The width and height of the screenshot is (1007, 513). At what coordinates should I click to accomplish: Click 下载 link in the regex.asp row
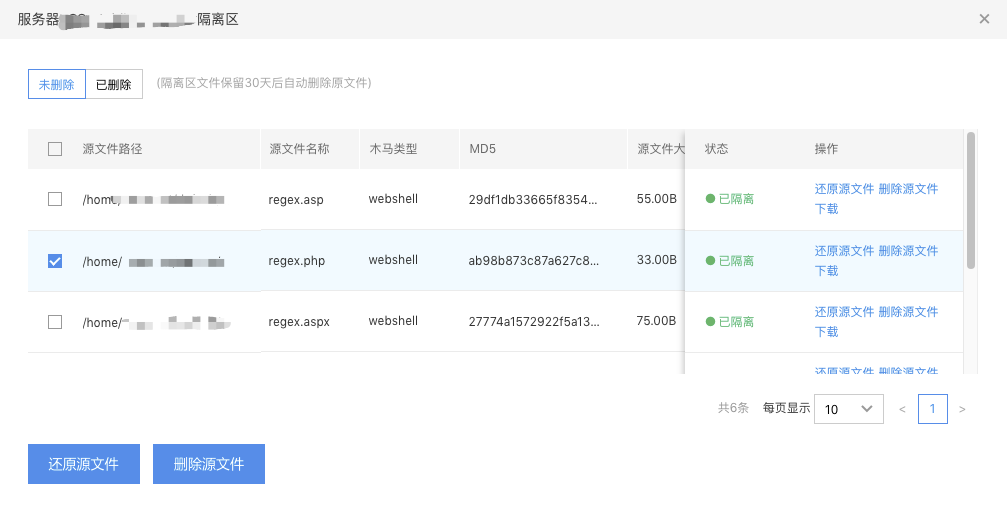click(827, 209)
